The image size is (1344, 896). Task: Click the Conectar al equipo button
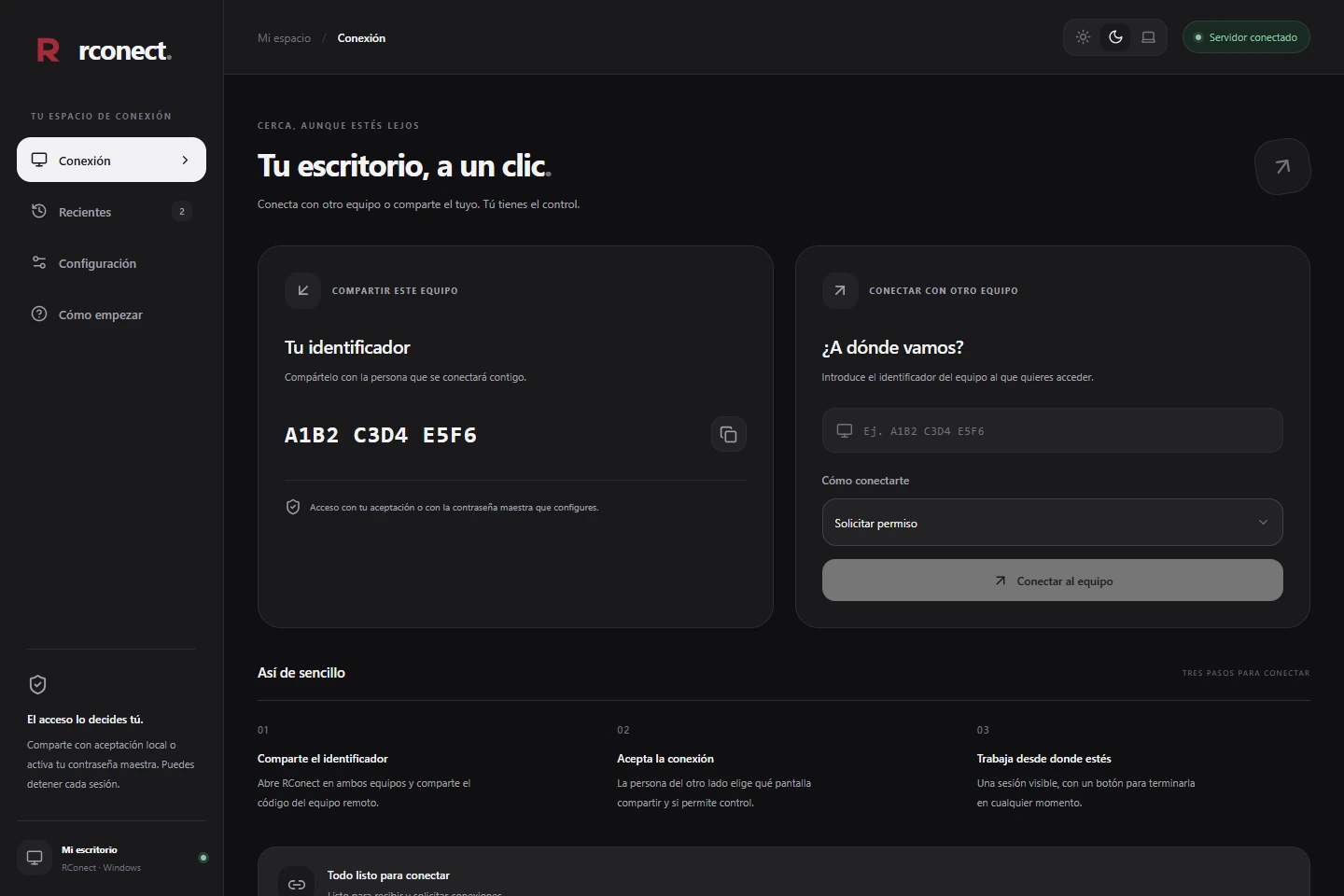click(1052, 581)
